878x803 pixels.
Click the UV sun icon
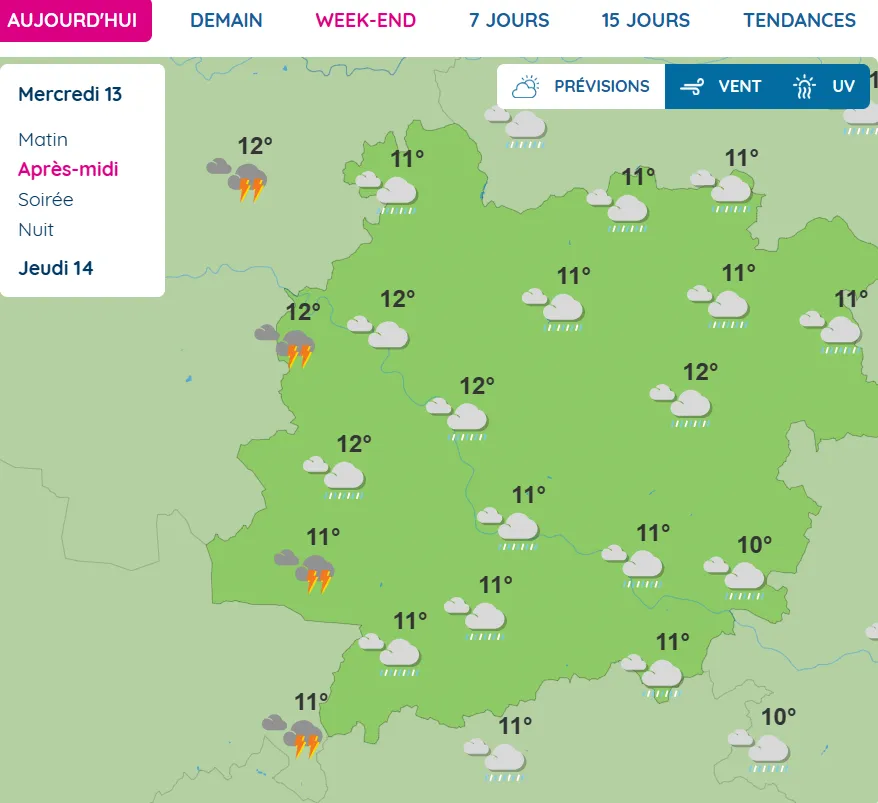click(x=804, y=87)
